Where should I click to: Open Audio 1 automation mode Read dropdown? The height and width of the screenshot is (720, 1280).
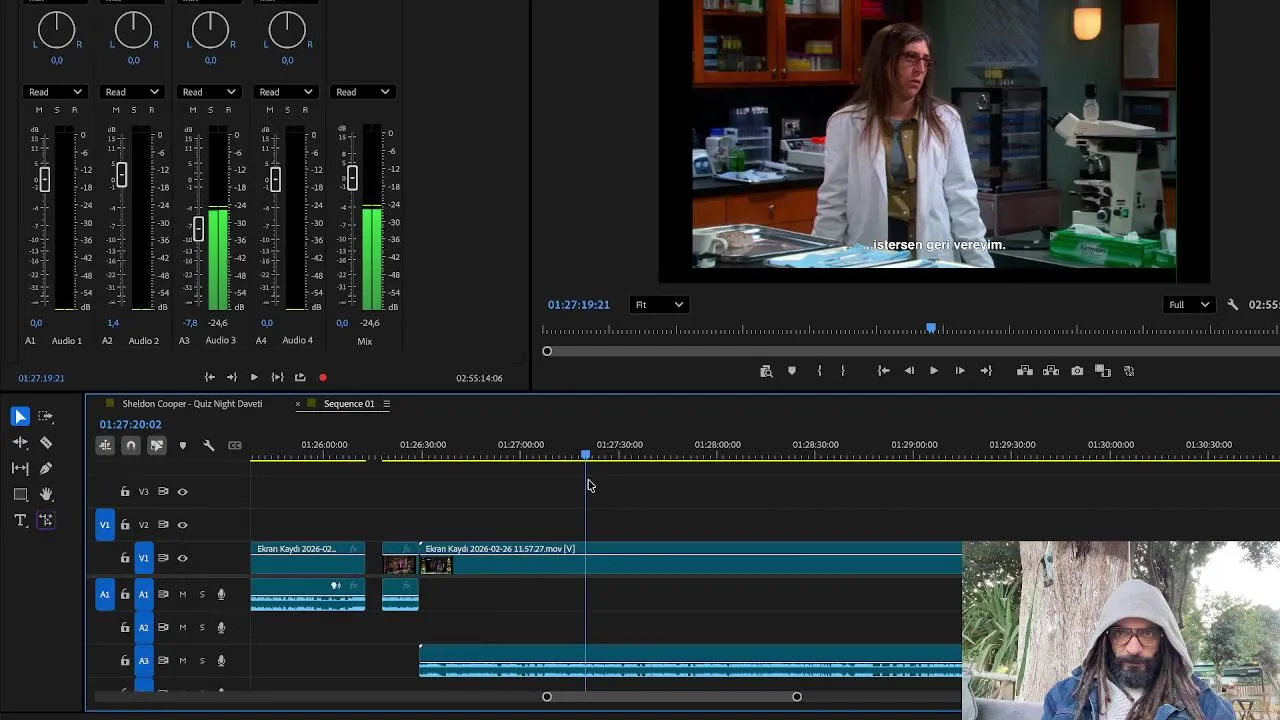pyautogui.click(x=55, y=92)
